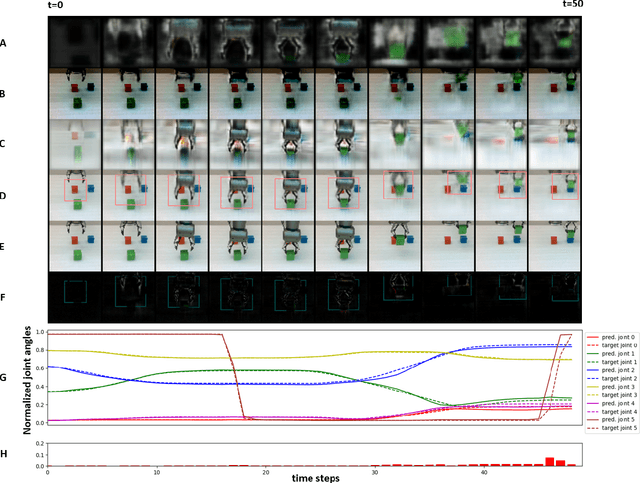Click the "pred. joint 1" legend entry
Image resolution: width=640 pixels, height=483 pixels.
pos(611,354)
